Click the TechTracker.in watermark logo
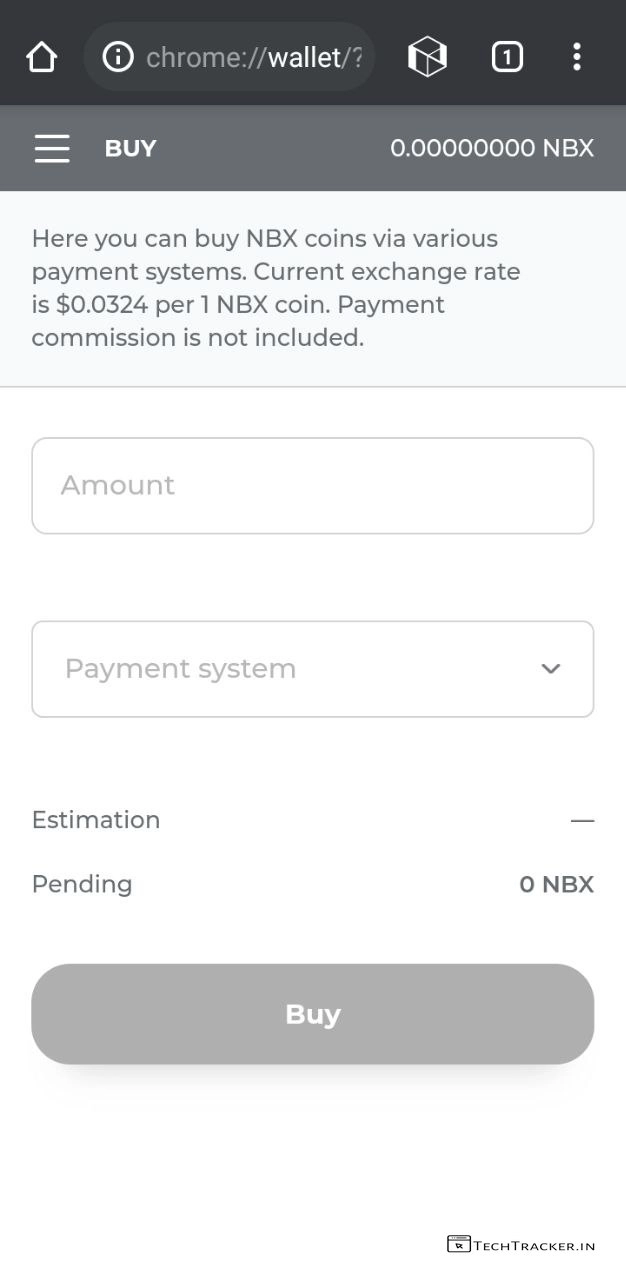The image size is (626, 1280). (521, 1245)
